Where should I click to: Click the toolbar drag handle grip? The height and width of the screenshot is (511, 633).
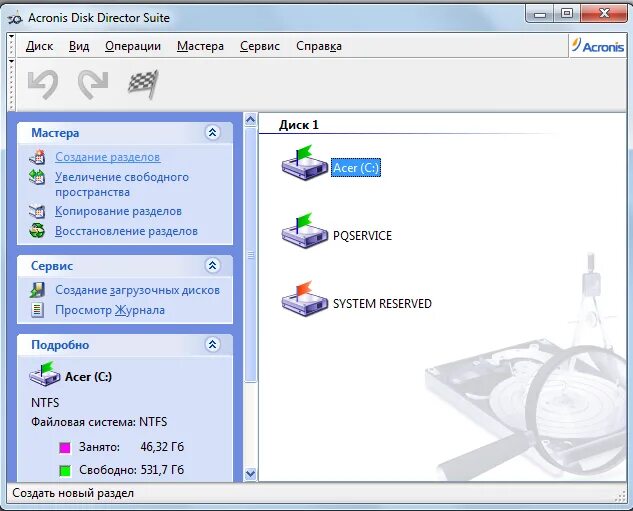coord(11,84)
